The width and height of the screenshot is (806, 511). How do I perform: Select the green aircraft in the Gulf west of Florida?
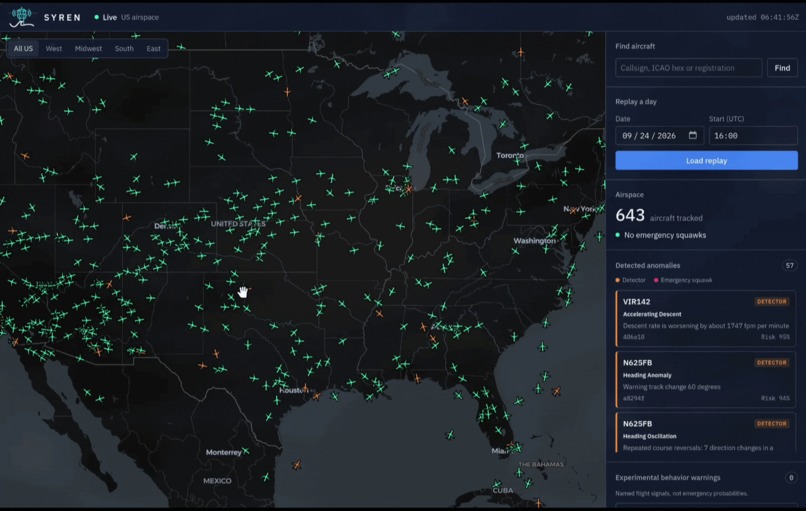coord(450,435)
